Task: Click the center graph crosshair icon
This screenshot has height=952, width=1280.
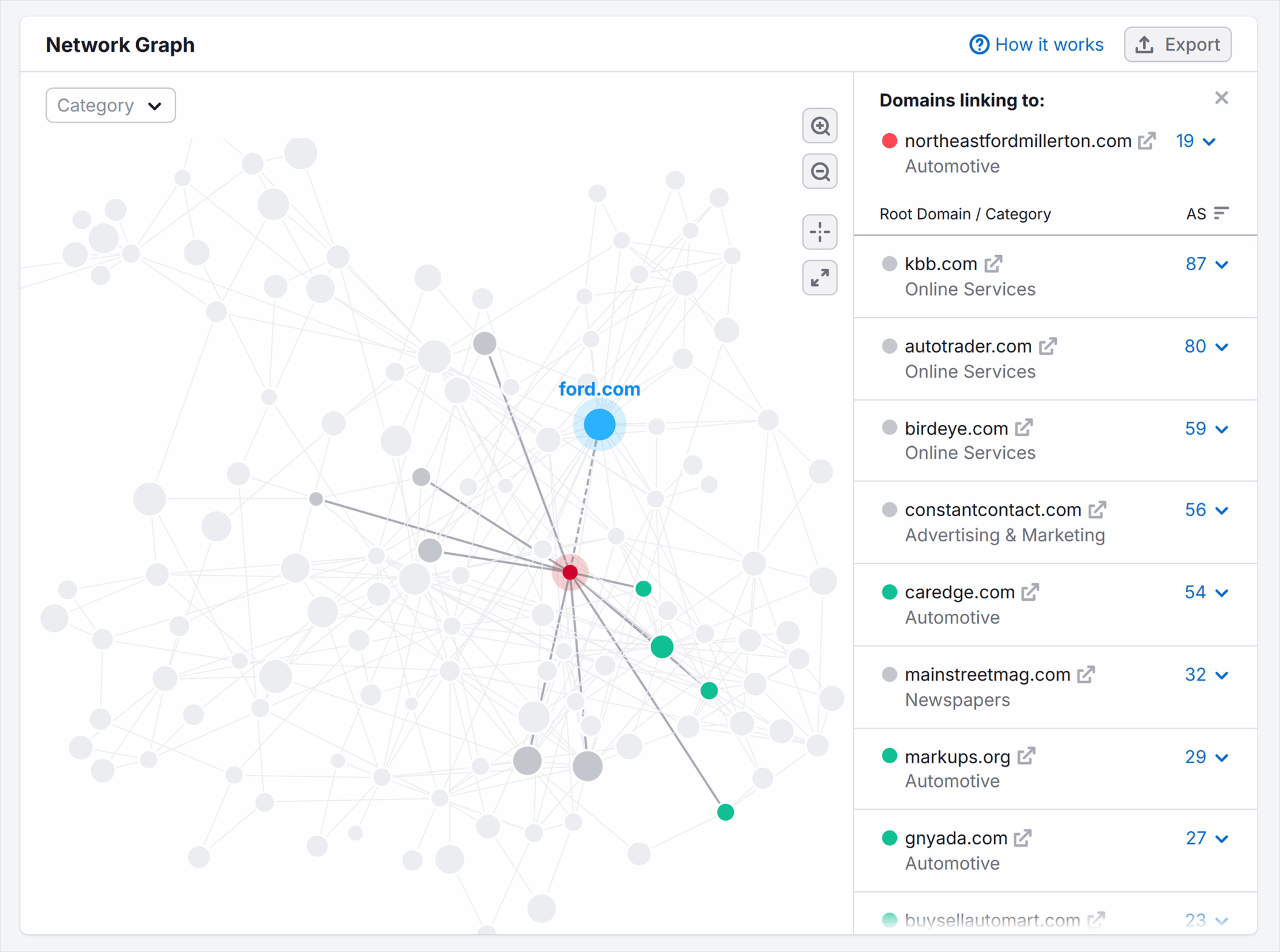Action: (819, 231)
